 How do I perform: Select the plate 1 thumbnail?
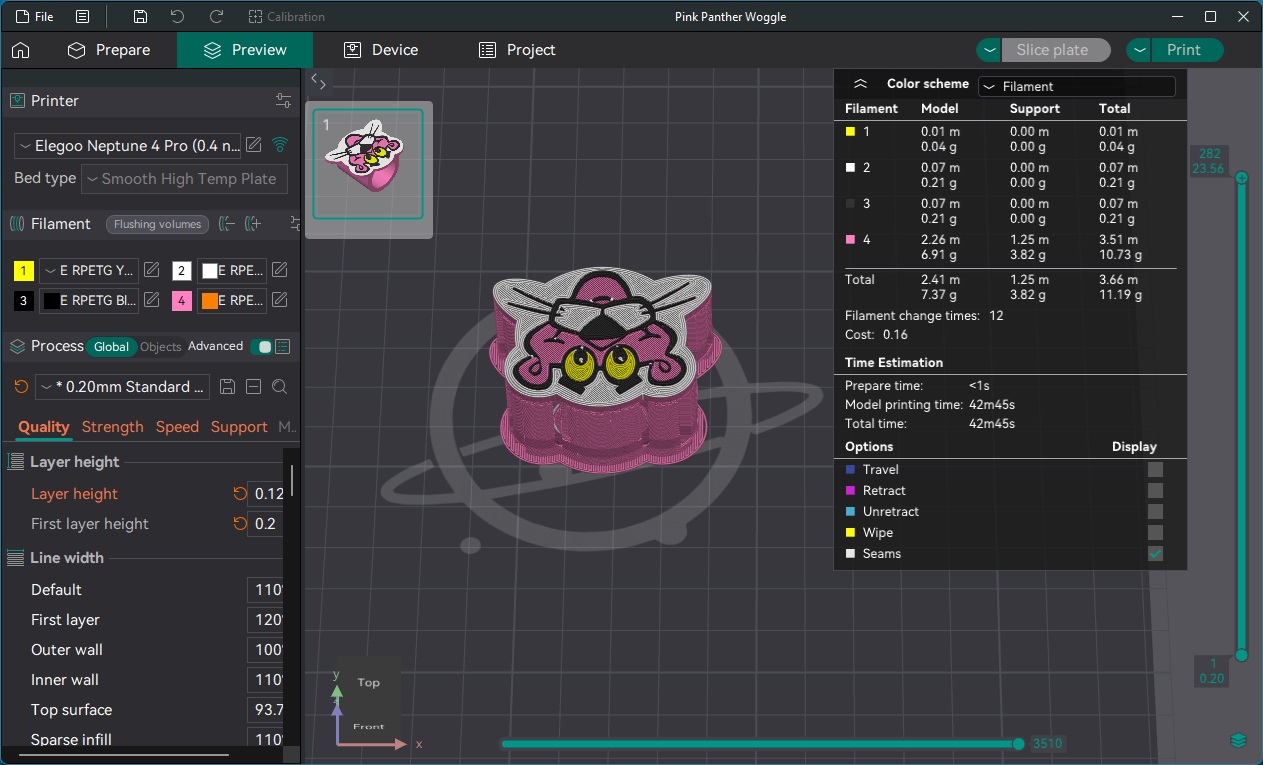click(368, 164)
